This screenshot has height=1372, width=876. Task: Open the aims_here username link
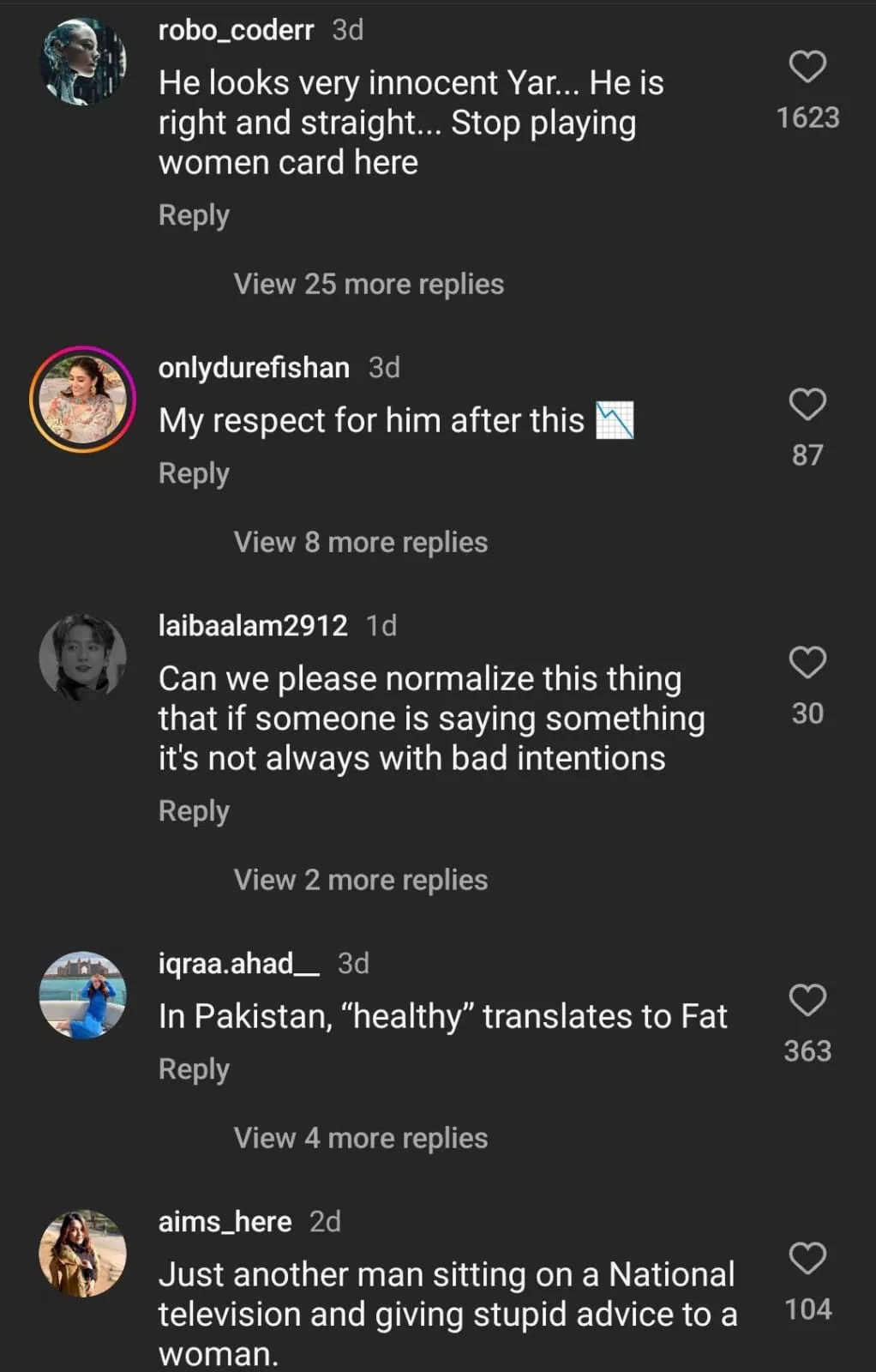(x=225, y=1221)
